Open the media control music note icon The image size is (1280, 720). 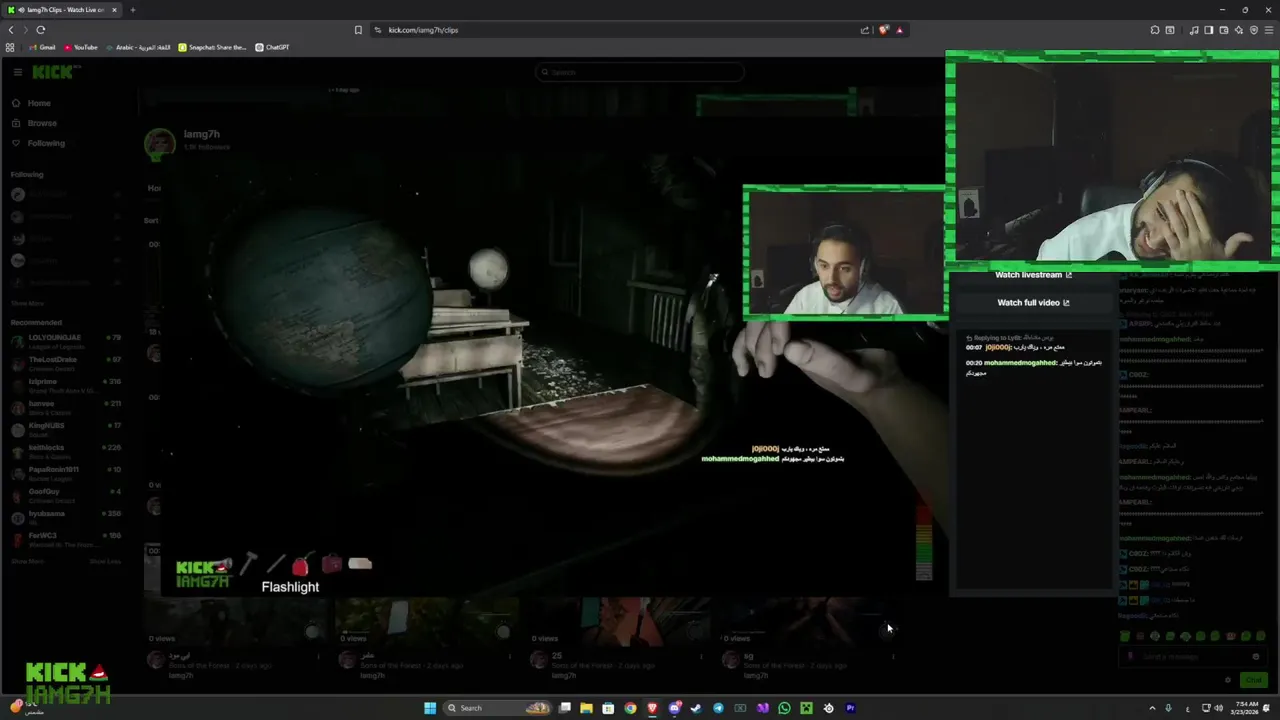click(1194, 30)
